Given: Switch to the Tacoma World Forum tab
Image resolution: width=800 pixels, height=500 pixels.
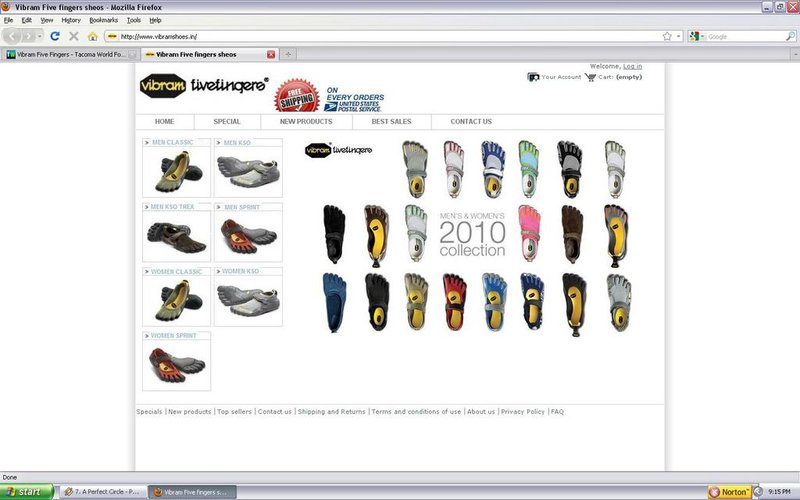Looking at the screenshot, I should [x=70, y=54].
